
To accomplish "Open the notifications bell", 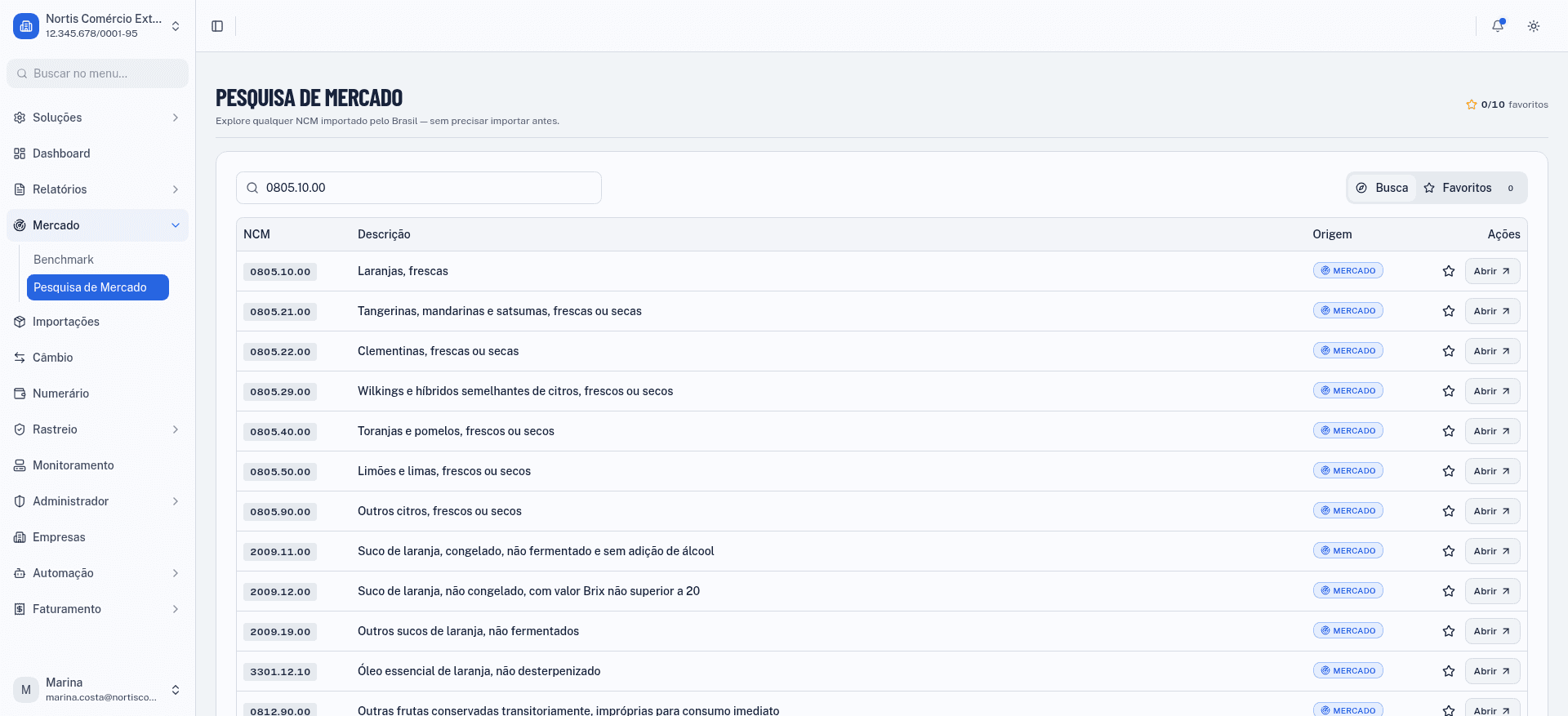I will (1498, 26).
